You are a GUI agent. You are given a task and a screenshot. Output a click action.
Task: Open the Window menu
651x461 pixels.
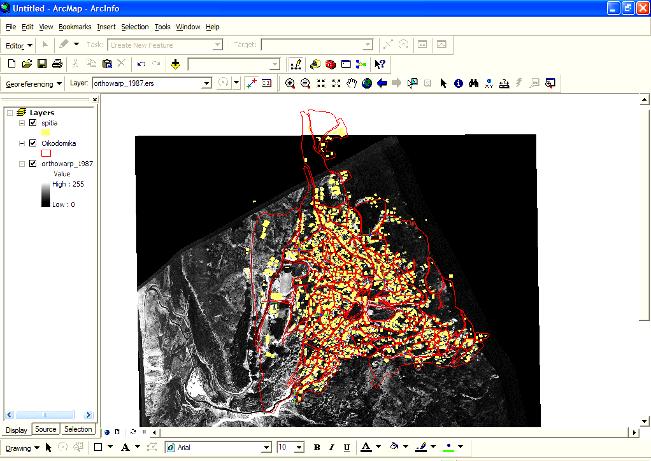pyautogui.click(x=188, y=27)
